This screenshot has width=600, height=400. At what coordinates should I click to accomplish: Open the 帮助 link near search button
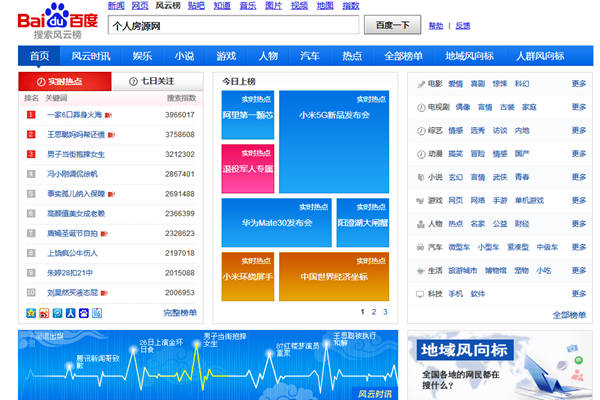(436, 26)
